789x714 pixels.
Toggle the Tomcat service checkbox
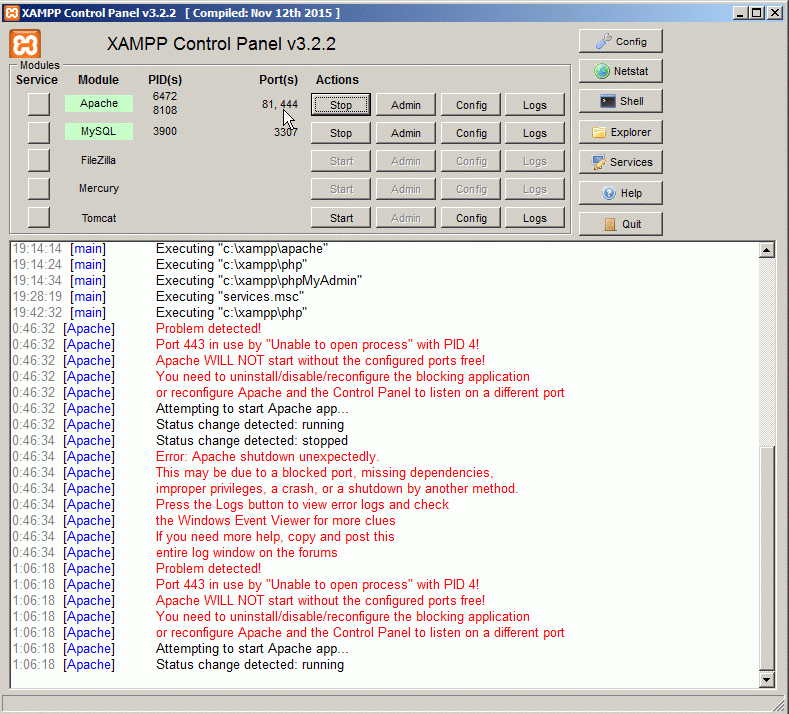39,217
